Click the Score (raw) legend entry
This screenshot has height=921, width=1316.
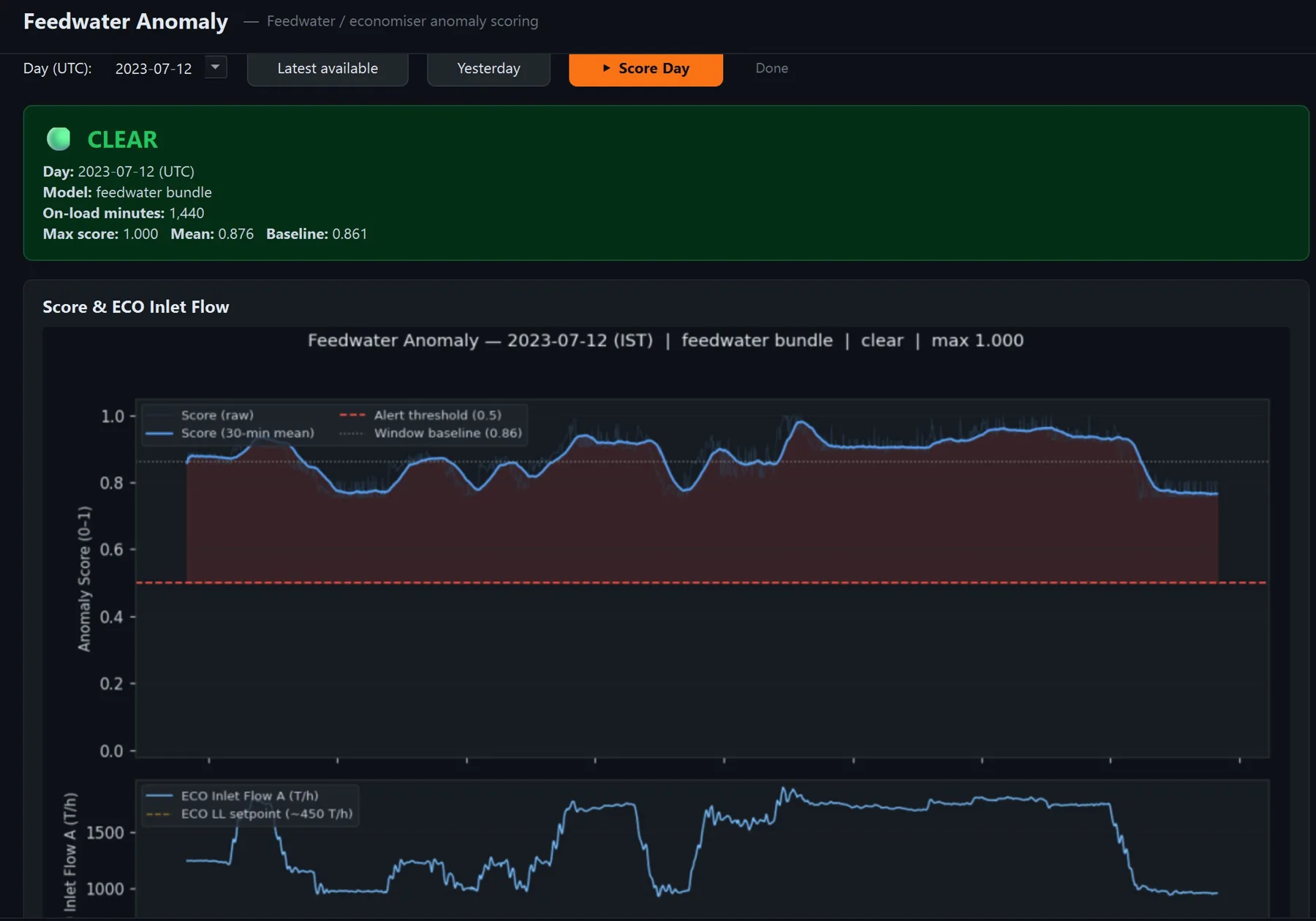[x=200, y=415]
